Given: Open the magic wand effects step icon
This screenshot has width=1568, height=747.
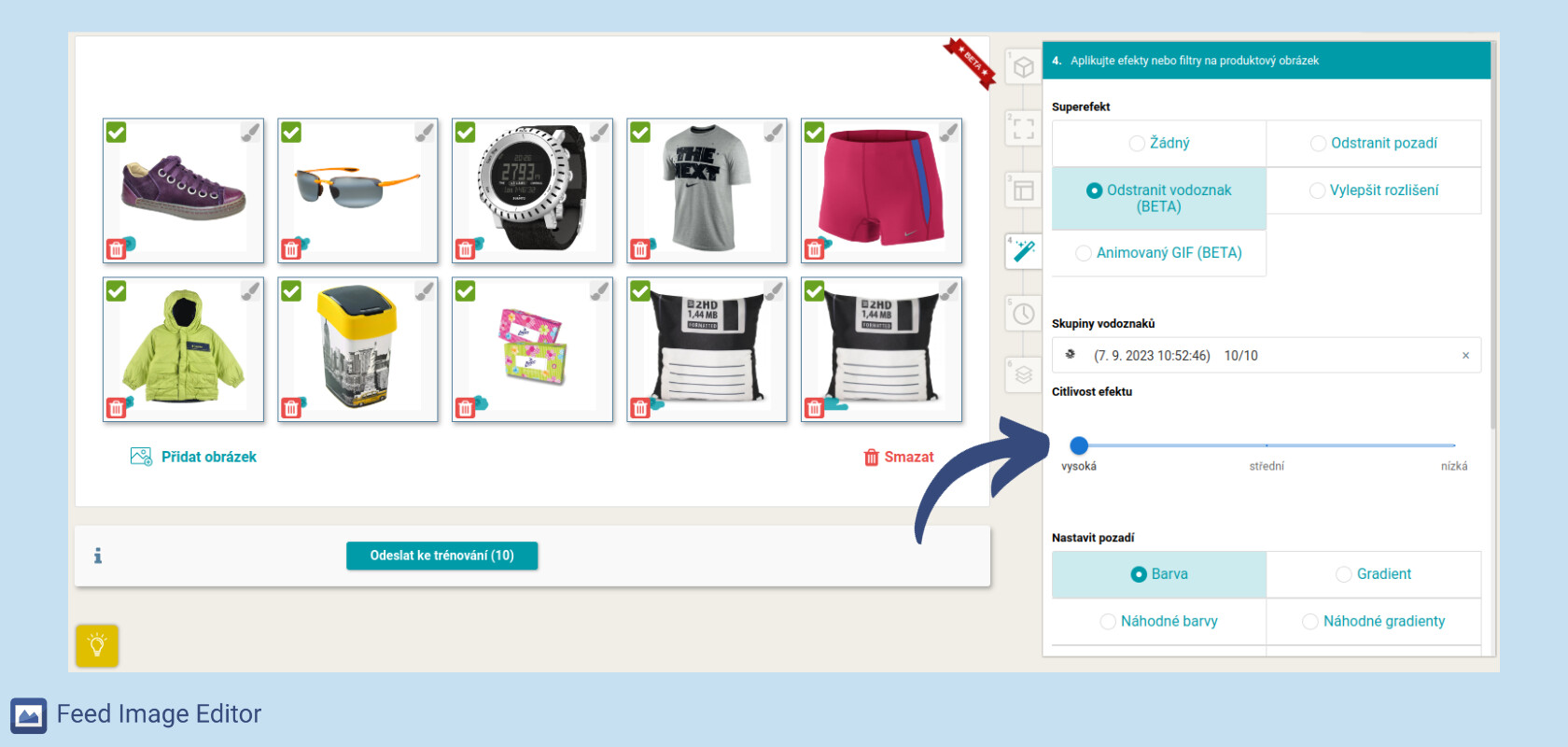Looking at the screenshot, I should (x=1023, y=251).
